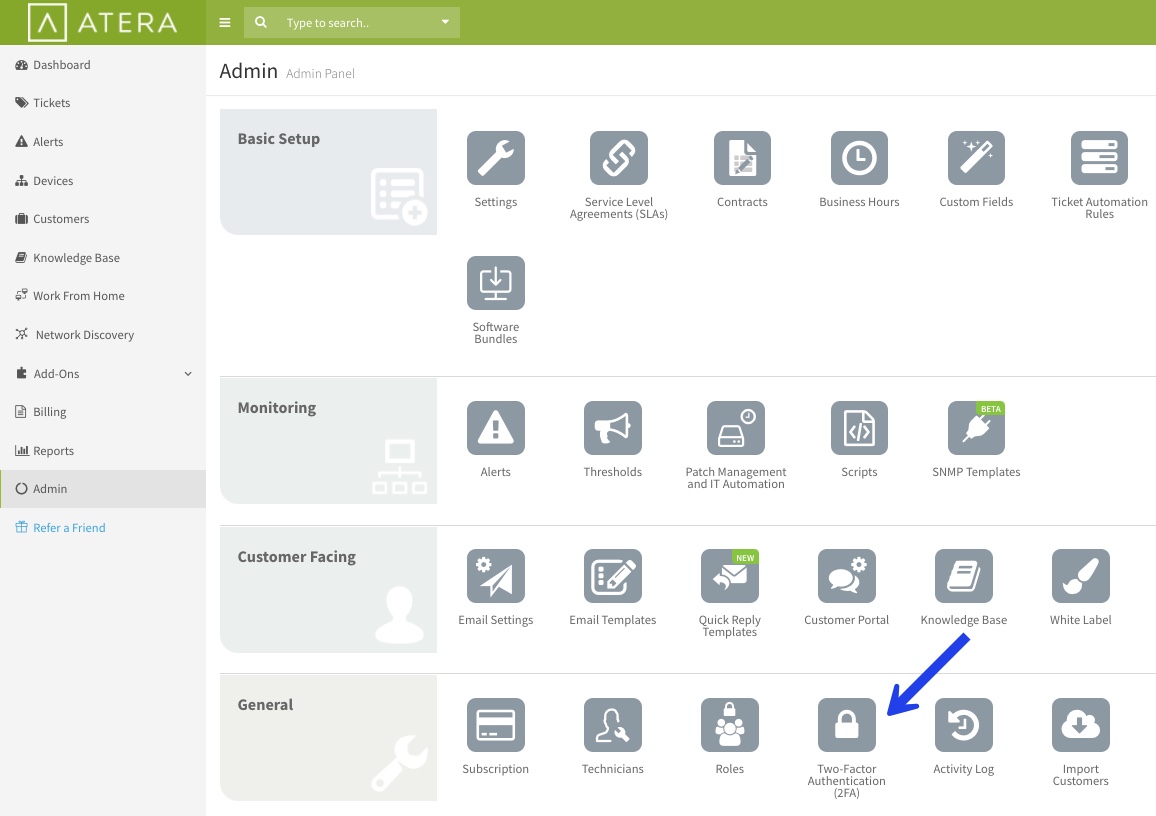Click the Contracts text label
The width and height of the screenshot is (1156, 816).
click(x=742, y=202)
